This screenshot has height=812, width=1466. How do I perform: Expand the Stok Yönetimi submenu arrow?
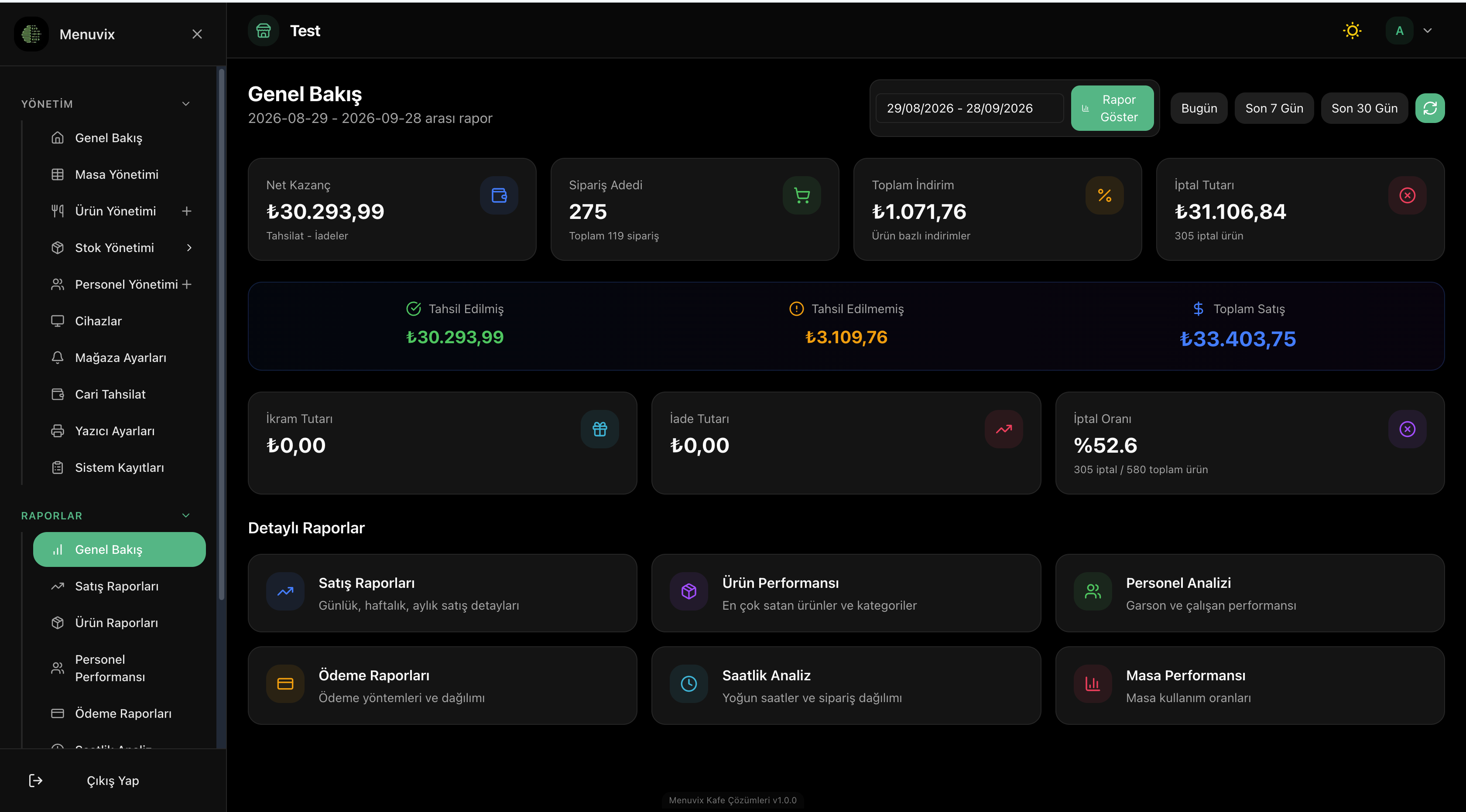click(189, 248)
